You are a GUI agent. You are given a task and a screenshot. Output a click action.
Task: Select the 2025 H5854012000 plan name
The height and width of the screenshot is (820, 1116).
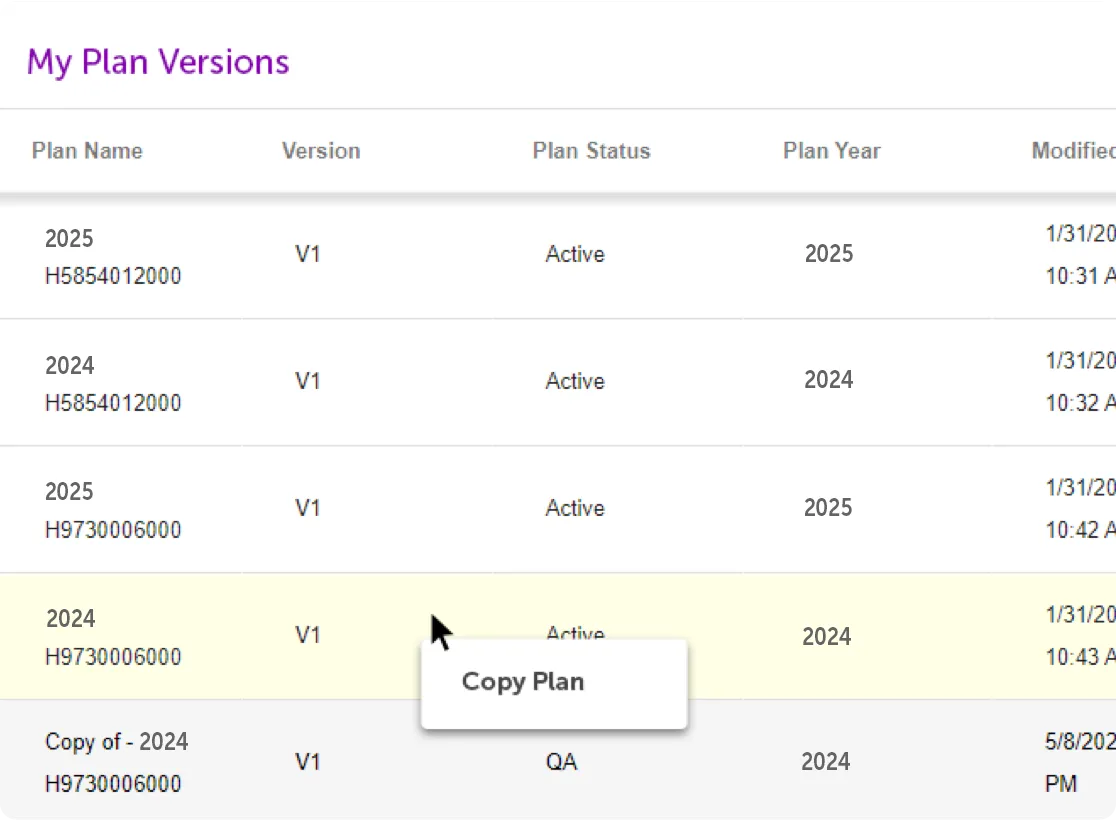point(113,257)
